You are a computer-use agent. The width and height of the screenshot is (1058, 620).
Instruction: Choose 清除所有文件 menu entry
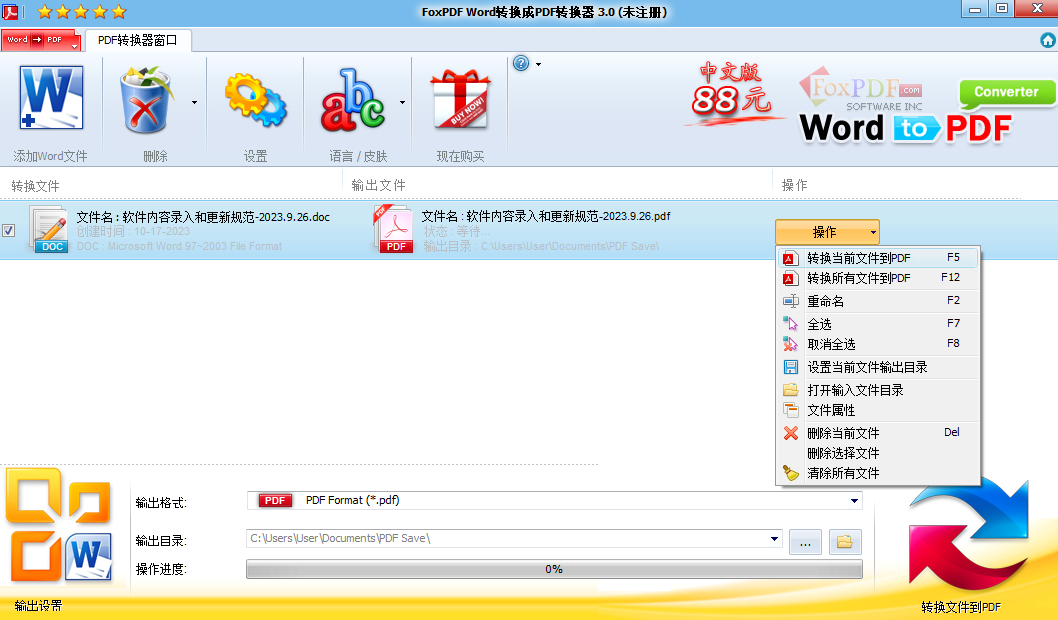[x=878, y=473]
